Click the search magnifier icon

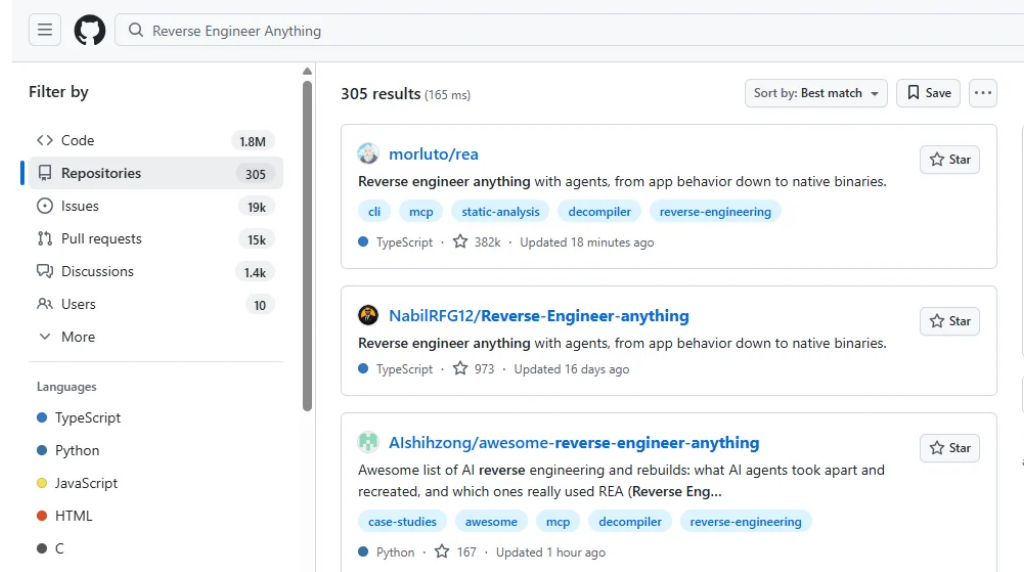135,30
